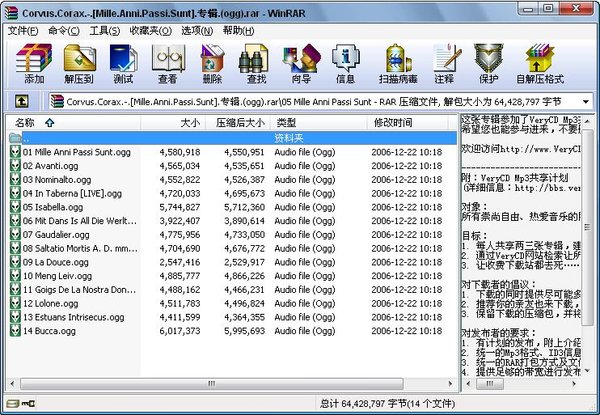Click the file icon of 01 Mille Anni Passi Sunt.ogg
This screenshot has height=415, width=600.
[15, 152]
